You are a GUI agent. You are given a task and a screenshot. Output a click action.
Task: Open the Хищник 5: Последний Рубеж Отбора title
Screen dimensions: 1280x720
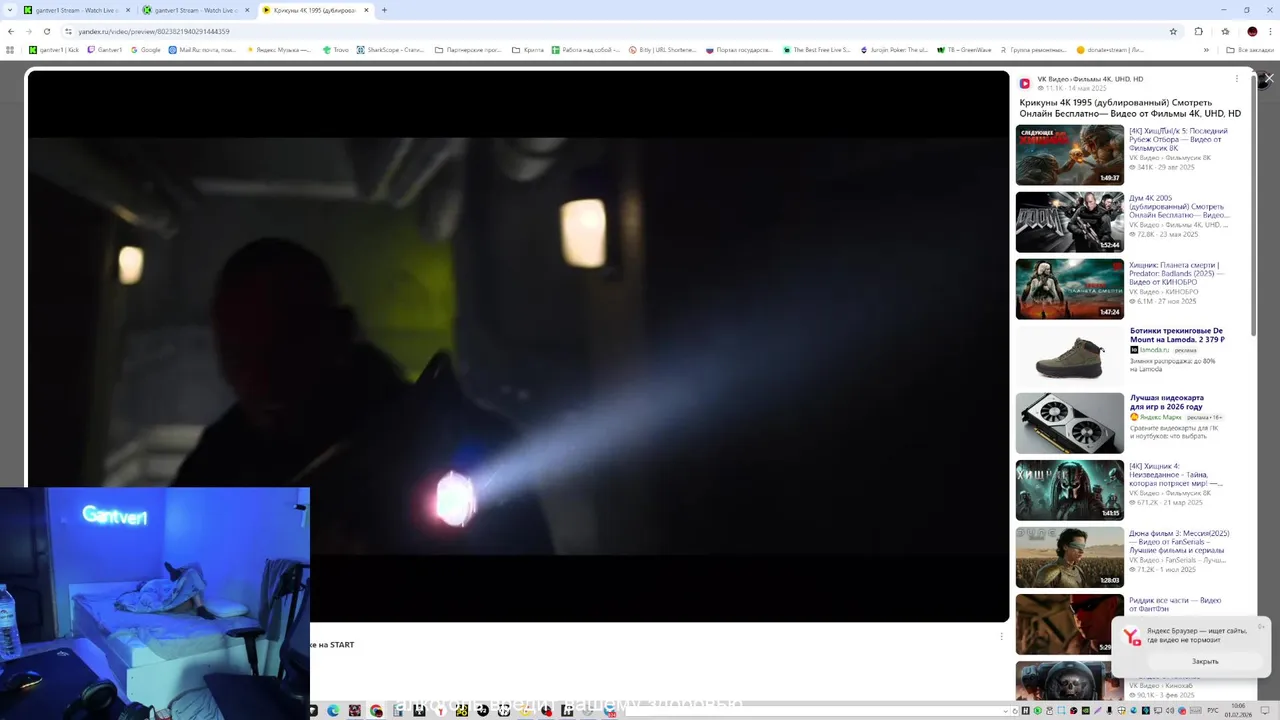pos(1178,139)
